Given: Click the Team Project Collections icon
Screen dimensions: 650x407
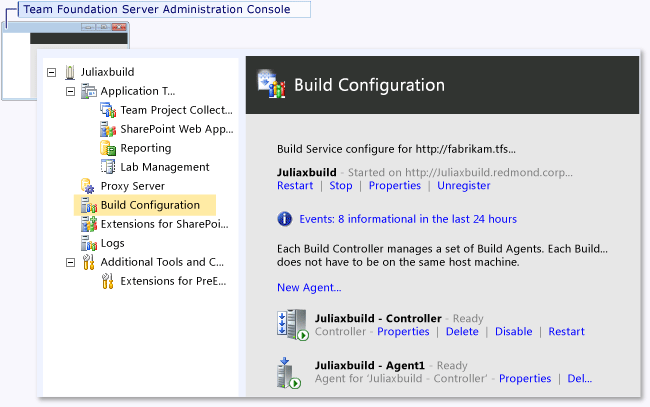Looking at the screenshot, I should pyautogui.click(x=108, y=110).
